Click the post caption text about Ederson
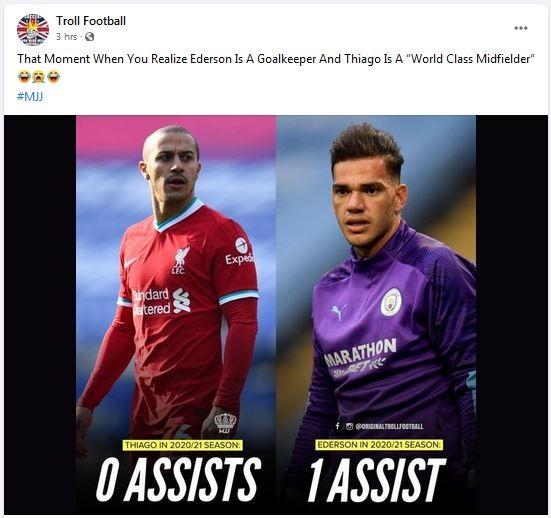Viewport: 551px width, 518px height. [276, 59]
